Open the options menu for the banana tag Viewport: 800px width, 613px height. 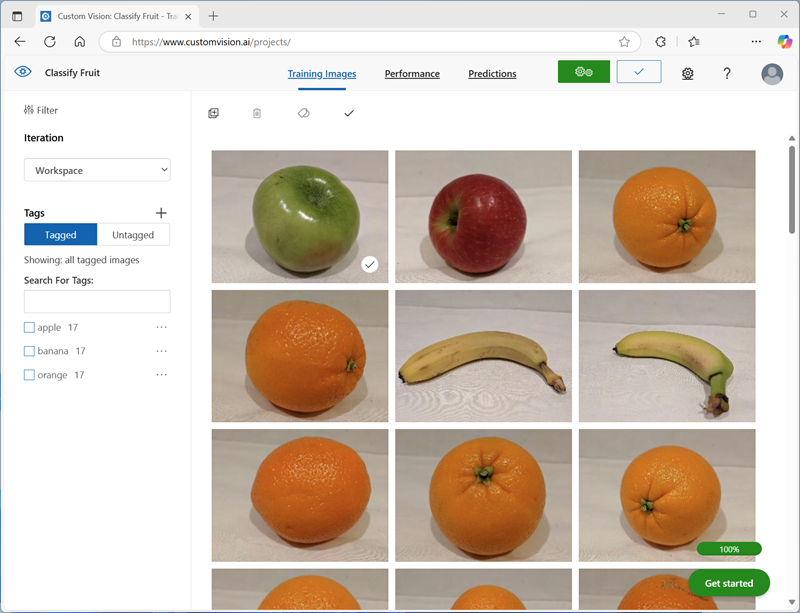162,350
